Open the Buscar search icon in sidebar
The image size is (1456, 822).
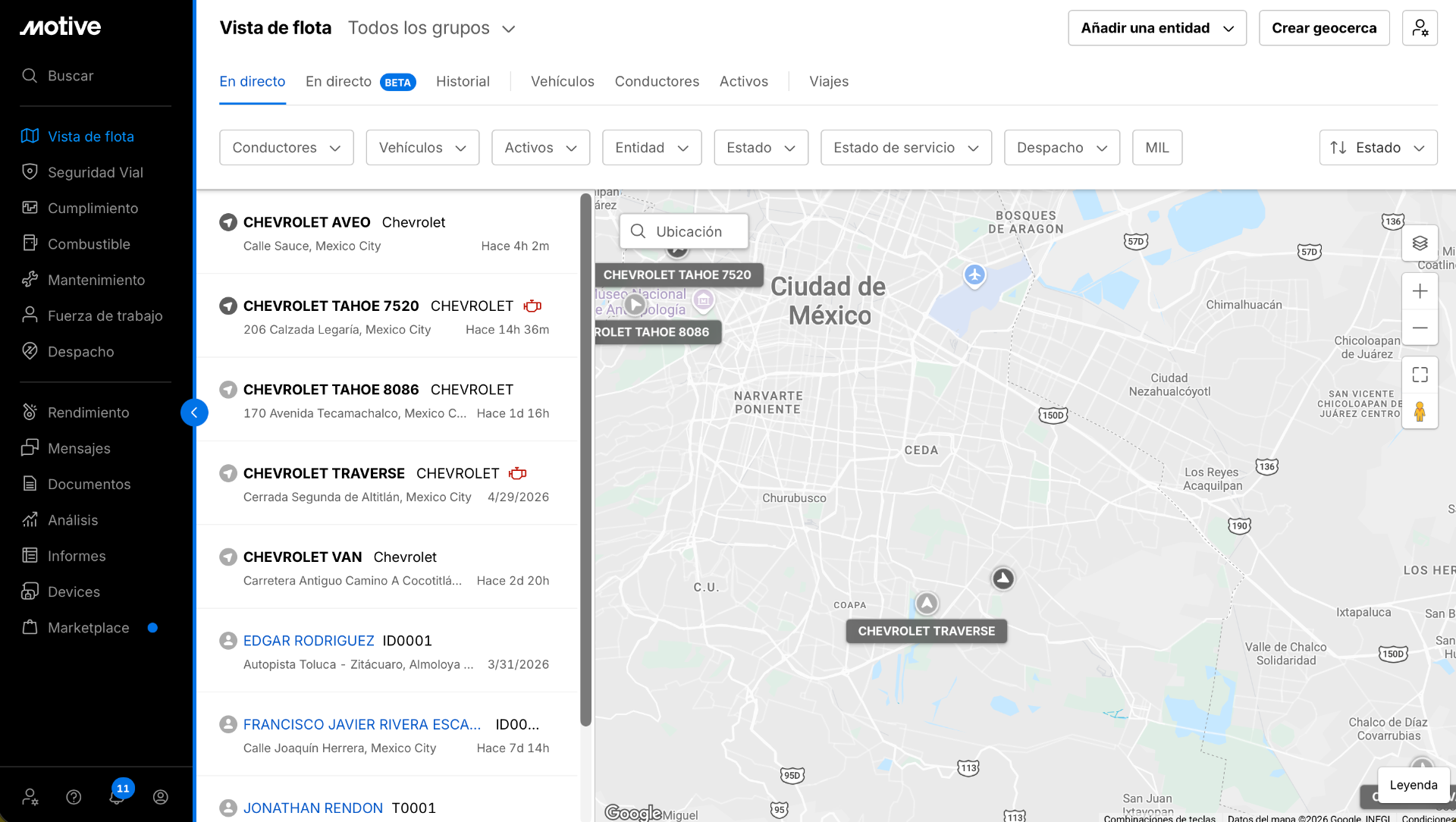point(30,76)
